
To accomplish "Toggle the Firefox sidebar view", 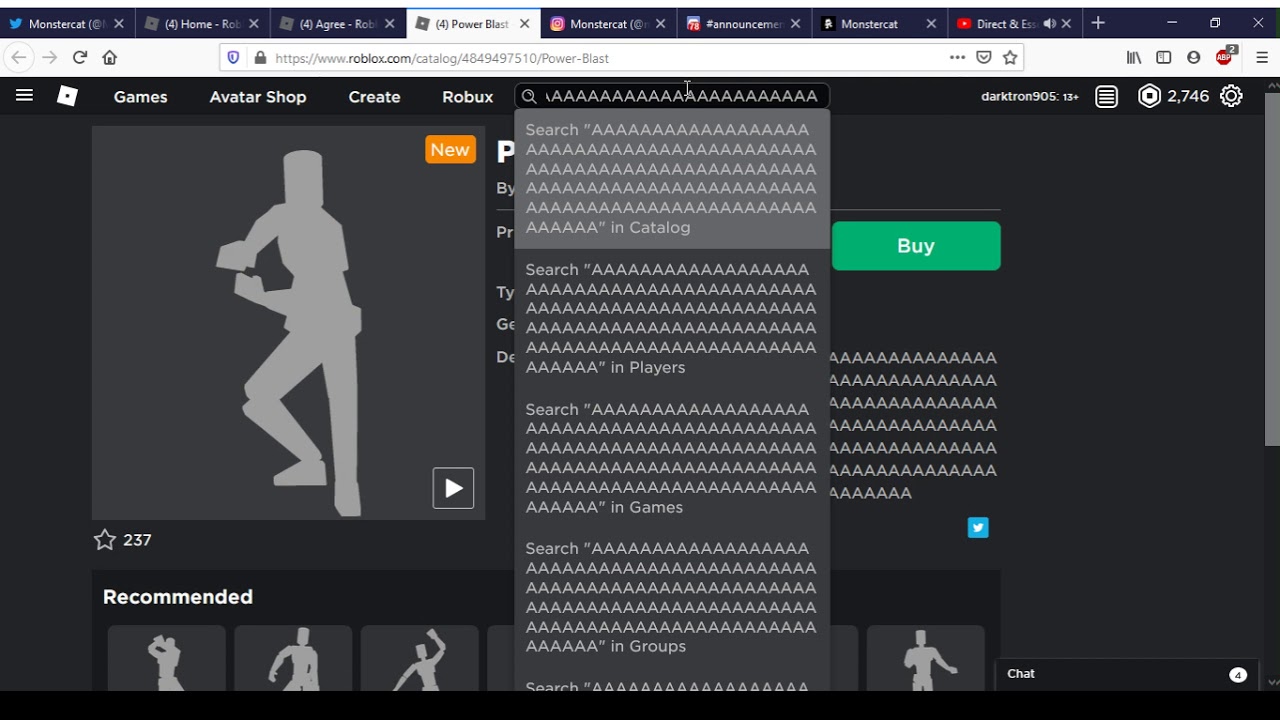I will 1164,58.
